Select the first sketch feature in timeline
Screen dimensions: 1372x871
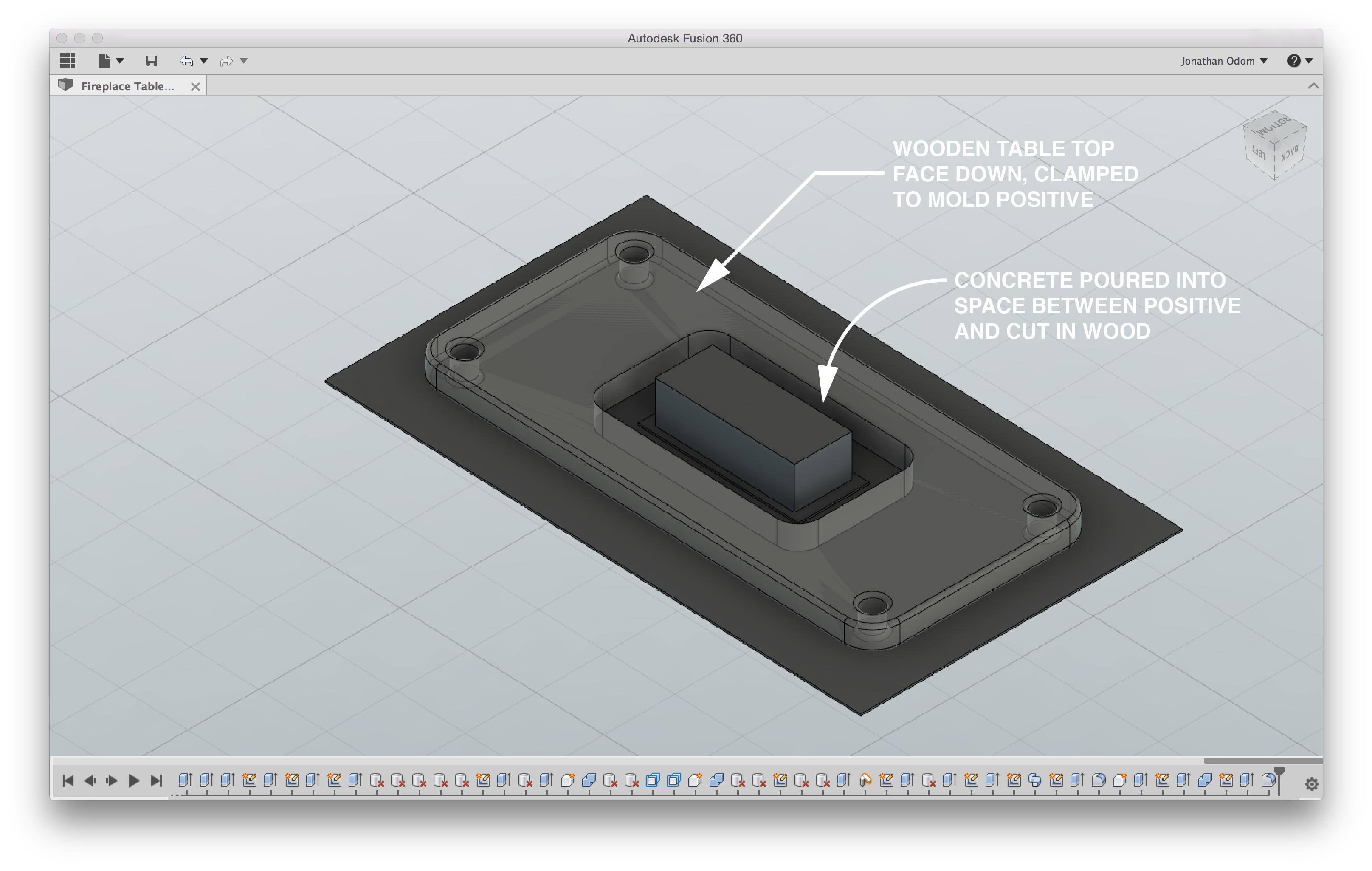click(x=249, y=780)
